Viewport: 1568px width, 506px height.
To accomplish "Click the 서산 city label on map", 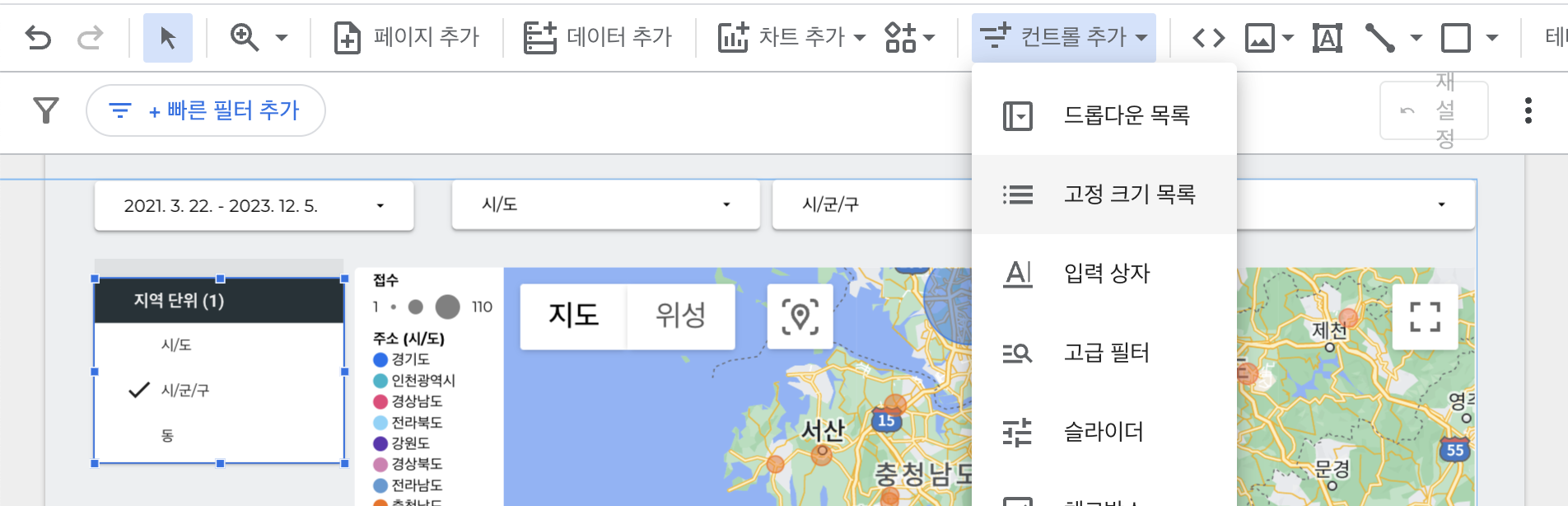I will pos(824,430).
